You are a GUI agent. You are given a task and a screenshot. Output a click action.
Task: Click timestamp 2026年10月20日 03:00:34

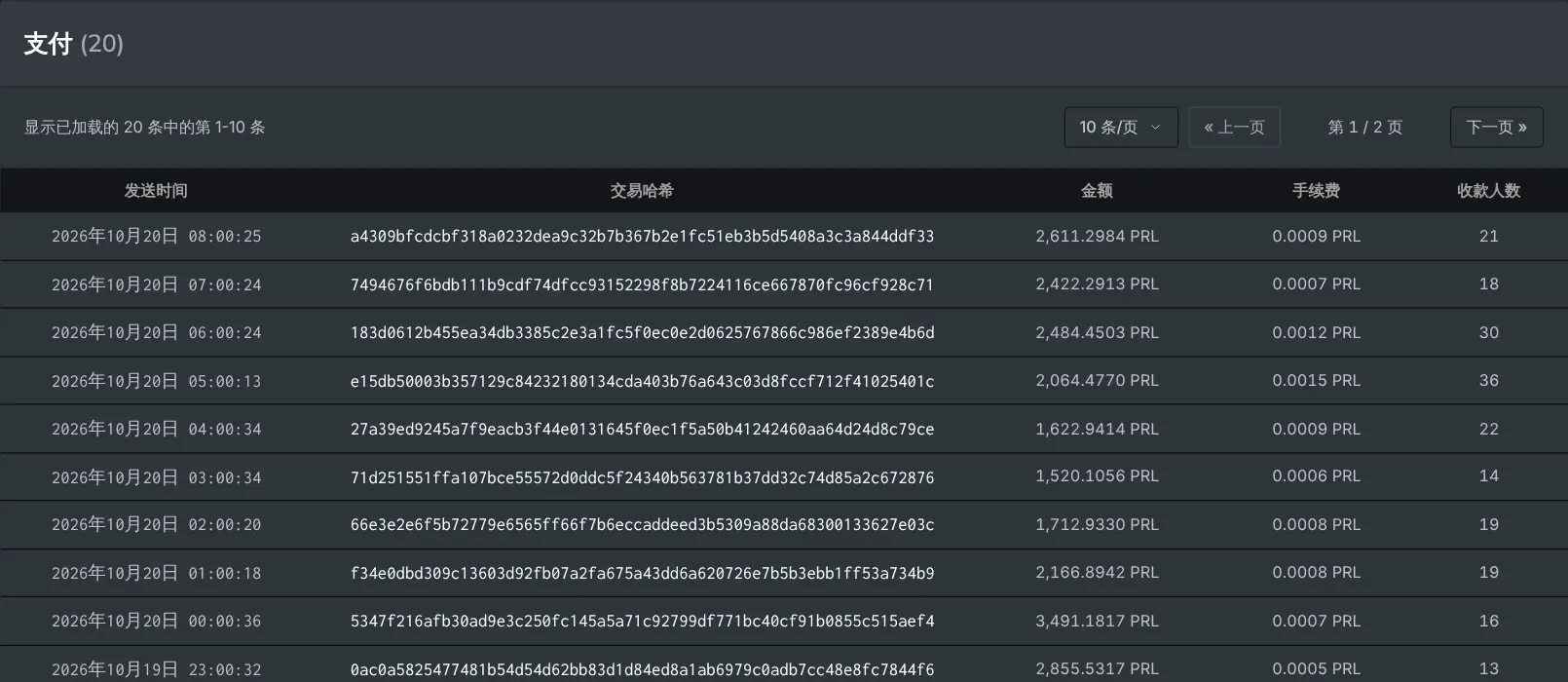tap(156, 477)
